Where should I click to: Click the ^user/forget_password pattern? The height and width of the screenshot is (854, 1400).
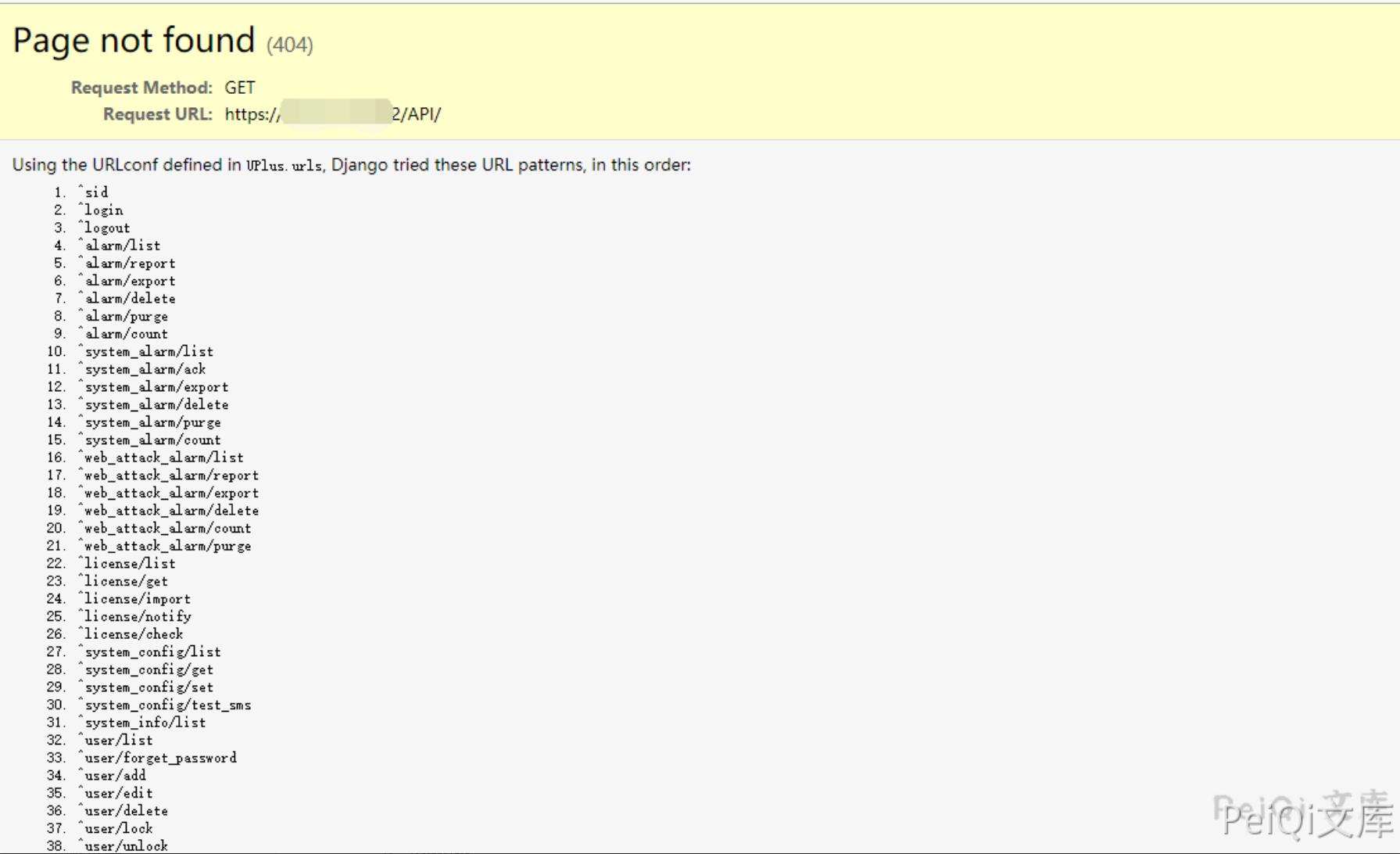coord(157,758)
